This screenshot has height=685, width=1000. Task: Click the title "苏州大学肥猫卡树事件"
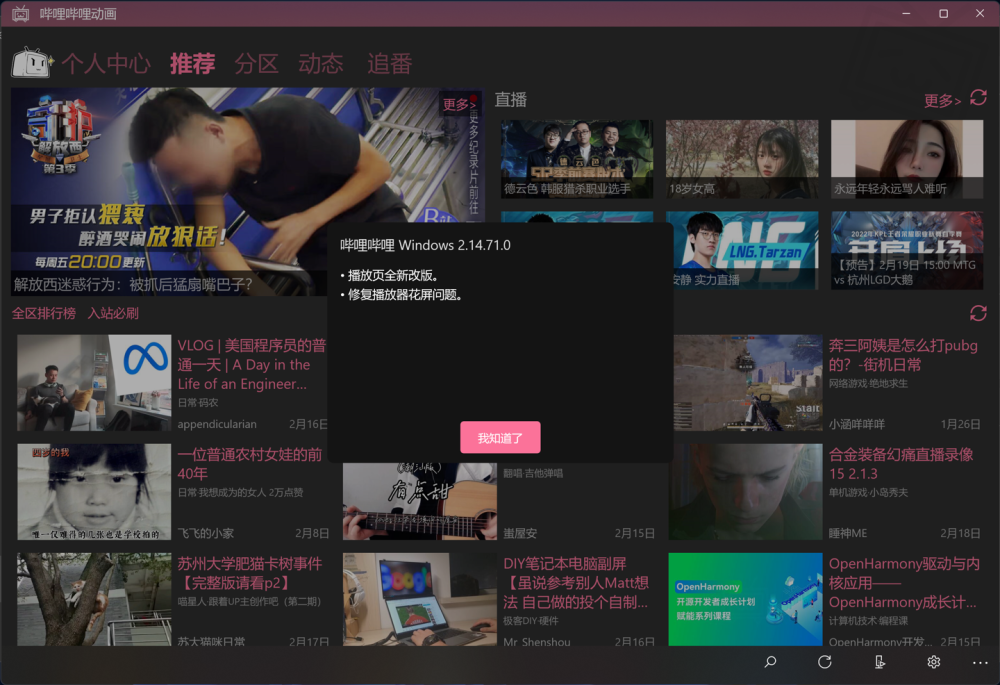pos(249,573)
